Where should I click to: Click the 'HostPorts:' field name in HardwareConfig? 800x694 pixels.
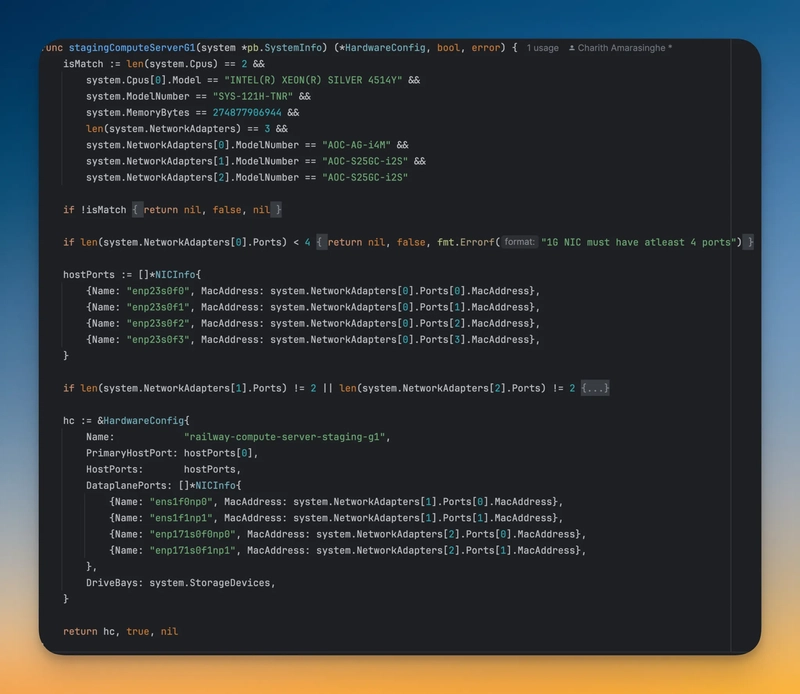[x=114, y=469]
